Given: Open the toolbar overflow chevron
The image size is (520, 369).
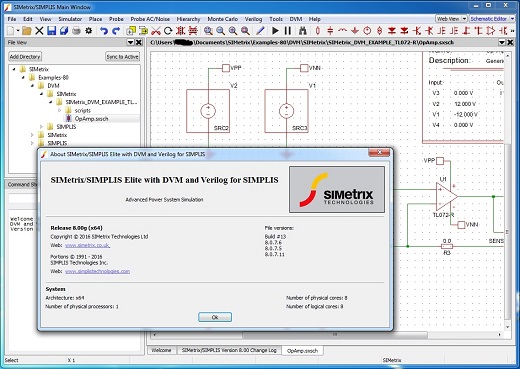Looking at the screenshot, I should tap(513, 31).
